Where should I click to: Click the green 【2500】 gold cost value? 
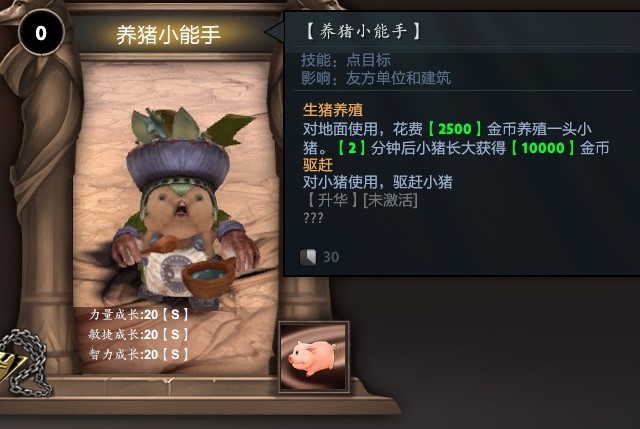pyautogui.click(x=455, y=129)
